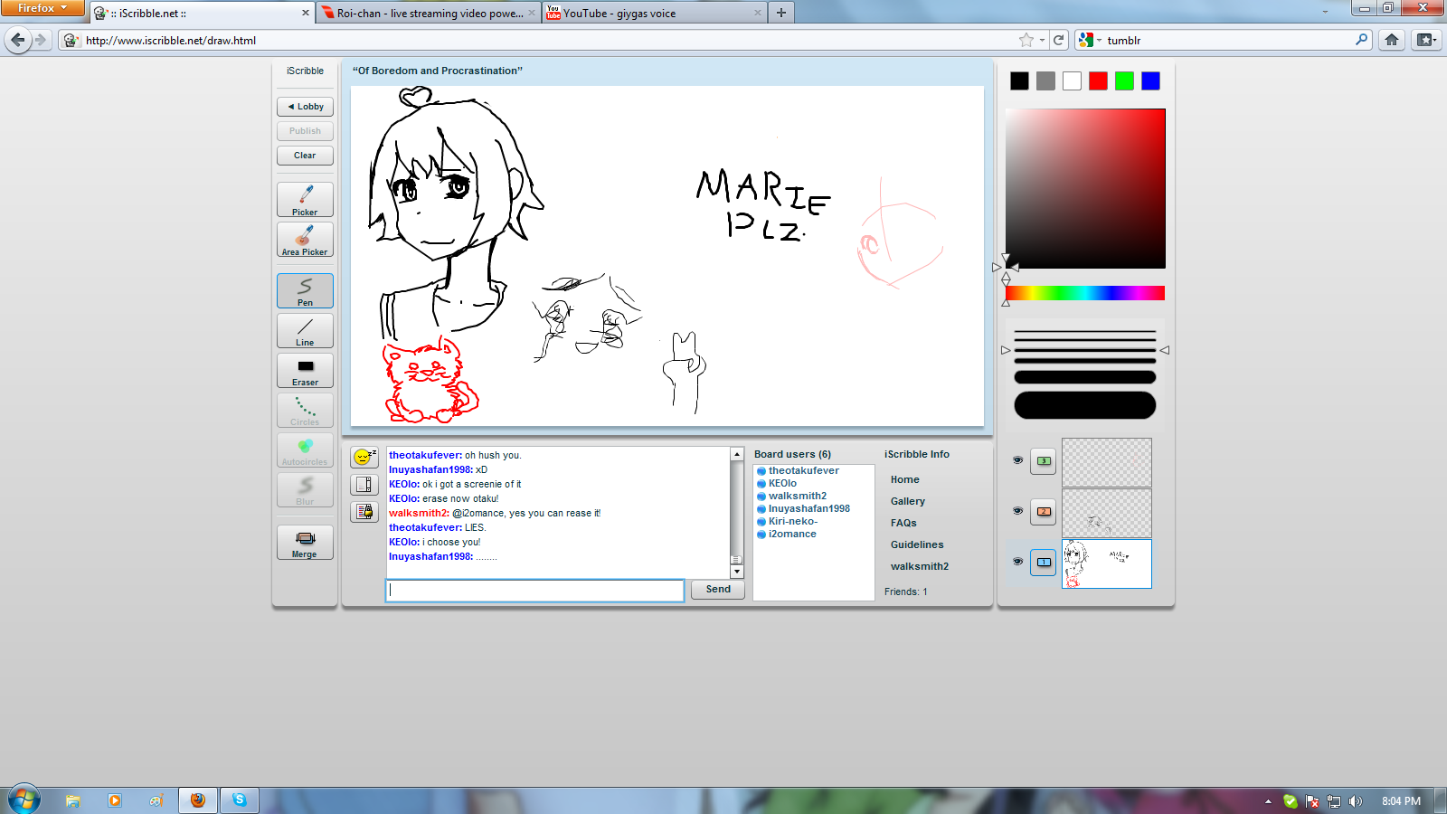Click the Action Center flag tray icon
The width and height of the screenshot is (1456, 814).
coord(1312,801)
